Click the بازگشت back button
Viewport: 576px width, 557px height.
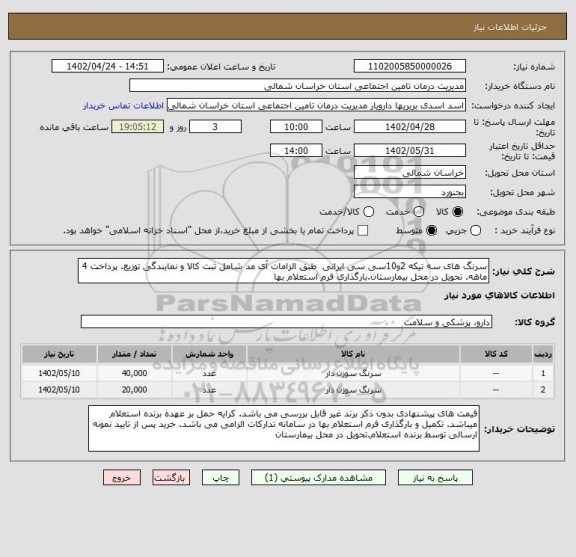coord(171,478)
